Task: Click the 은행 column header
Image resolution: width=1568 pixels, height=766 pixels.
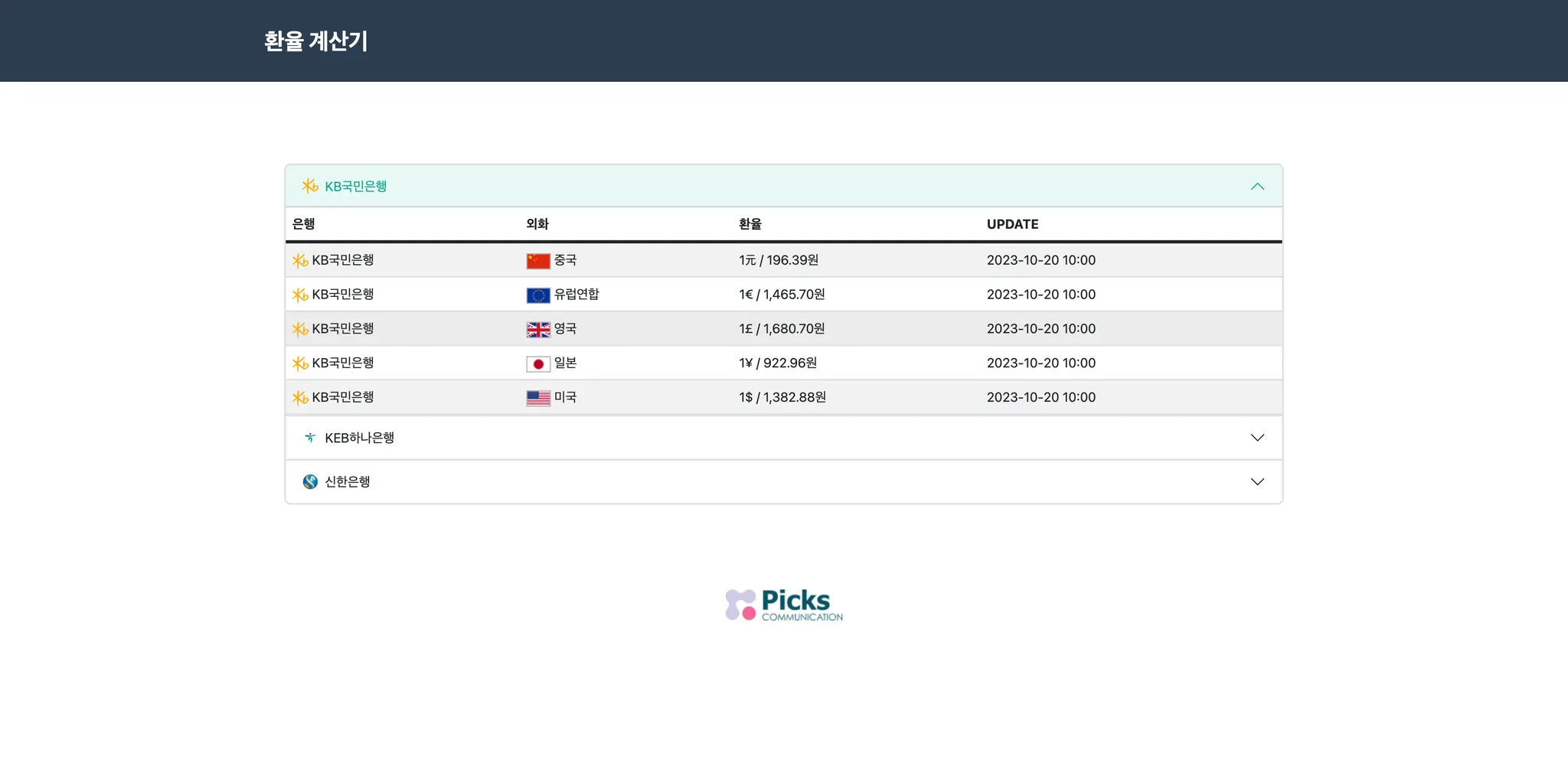Action: [x=304, y=224]
